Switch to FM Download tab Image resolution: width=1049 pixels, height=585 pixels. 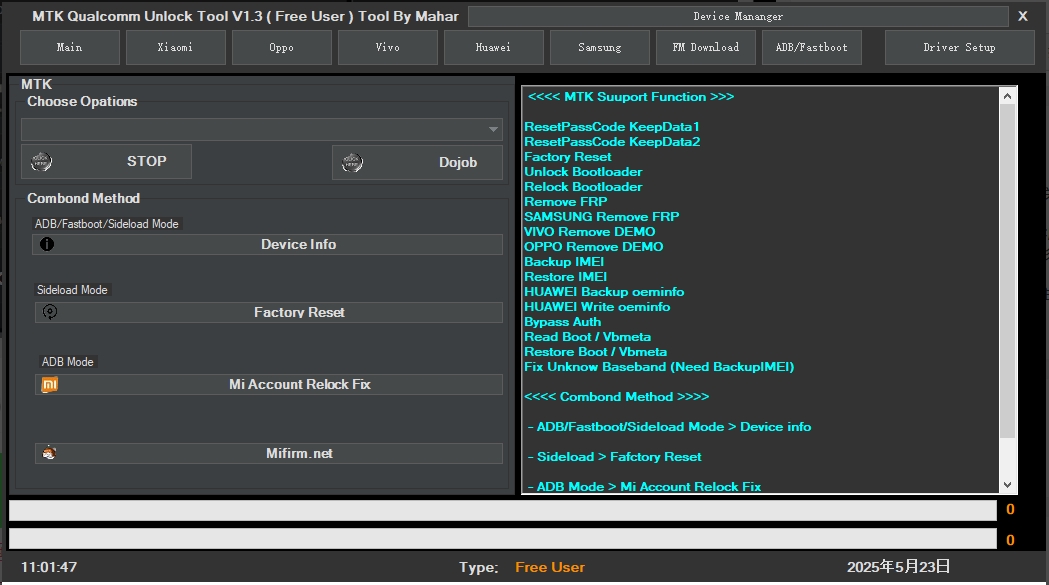[x=706, y=48]
